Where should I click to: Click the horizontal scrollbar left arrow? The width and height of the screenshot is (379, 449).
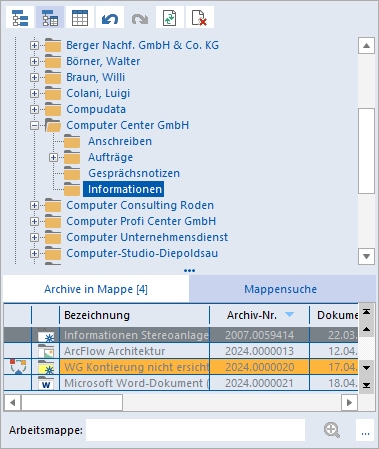tap(12, 403)
